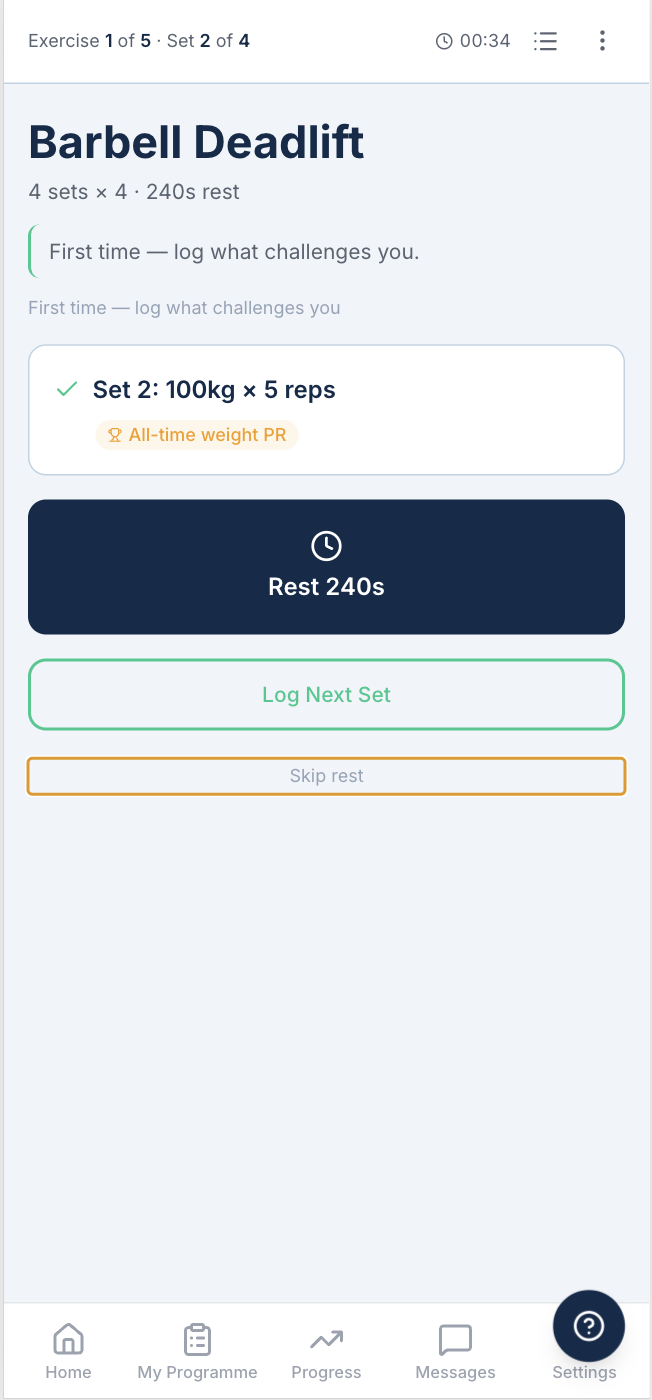The image size is (652, 1400).
Task: Select the Progress chart icon in the navbar
Action: click(326, 1337)
